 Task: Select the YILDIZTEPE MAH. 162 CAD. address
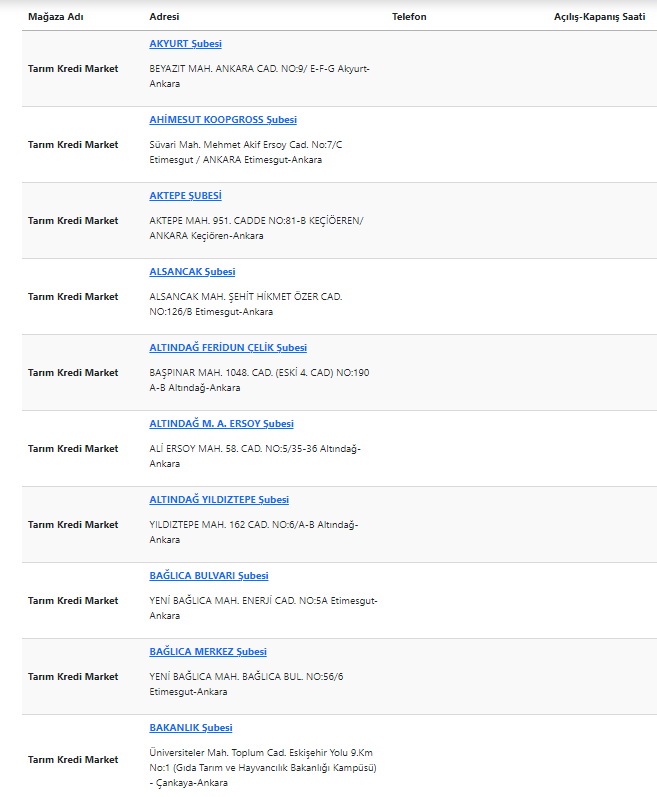[254, 532]
